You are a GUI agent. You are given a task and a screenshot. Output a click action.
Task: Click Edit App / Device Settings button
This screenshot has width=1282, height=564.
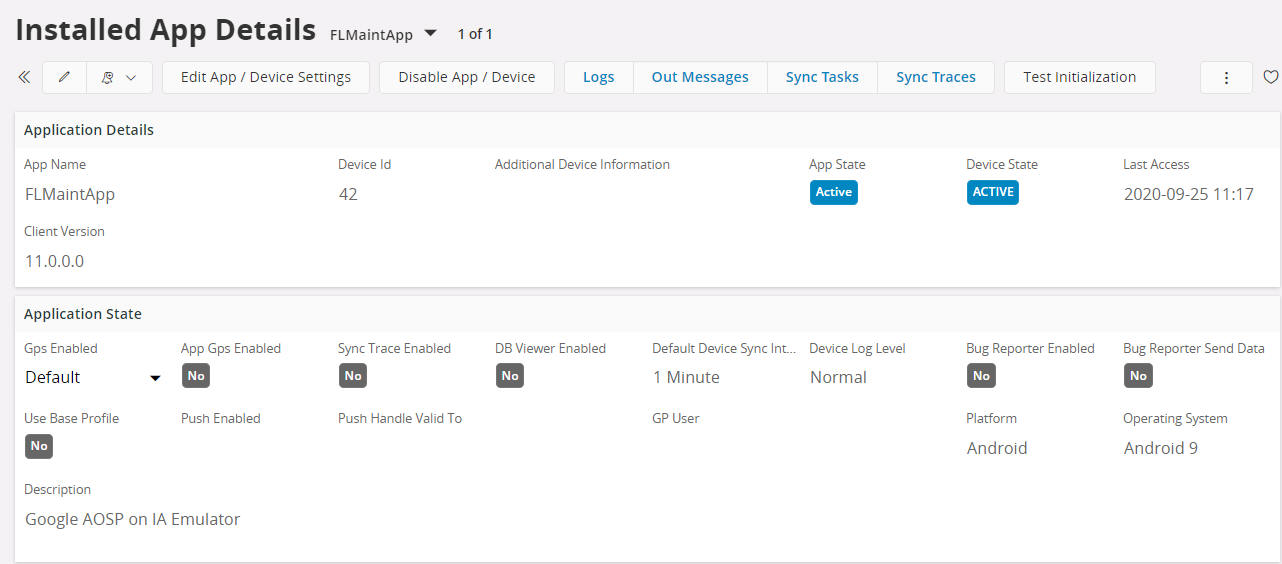tap(265, 77)
